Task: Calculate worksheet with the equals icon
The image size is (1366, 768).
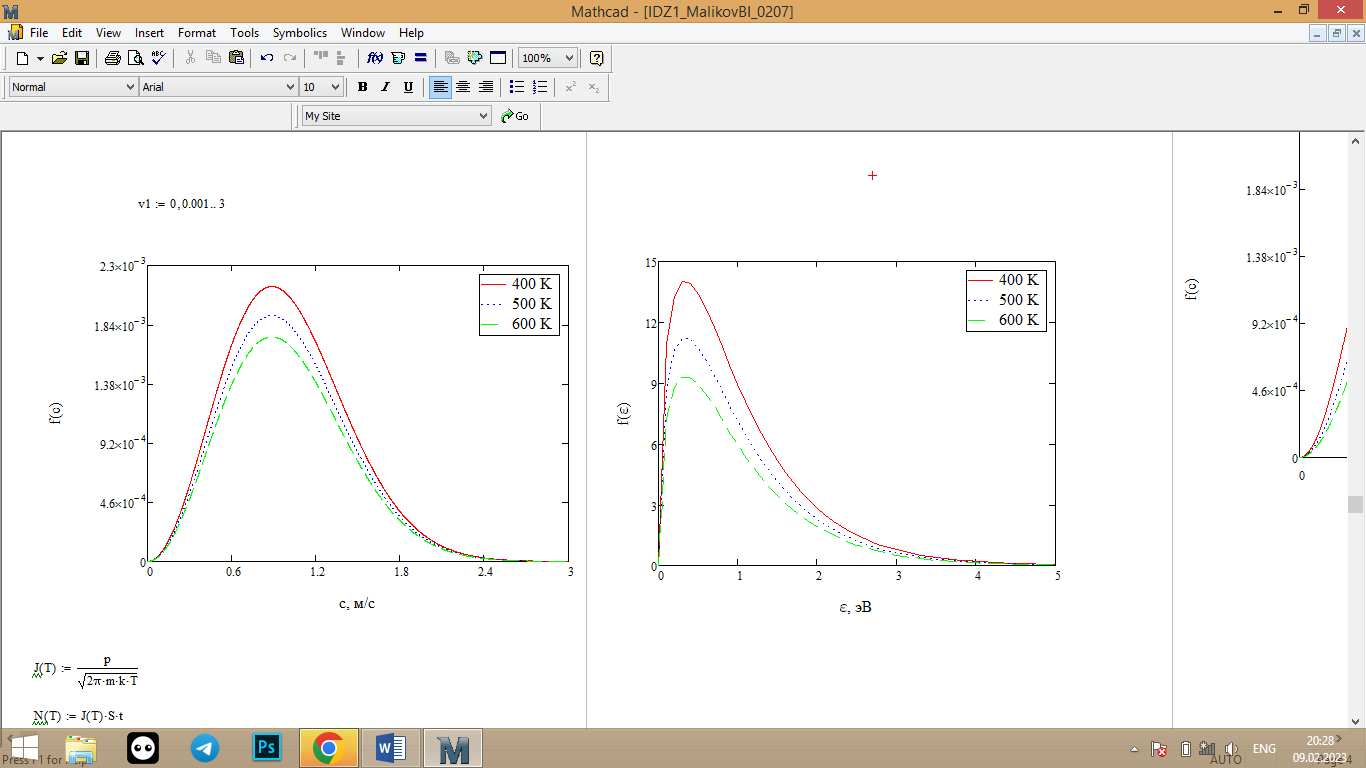Action: 421,58
